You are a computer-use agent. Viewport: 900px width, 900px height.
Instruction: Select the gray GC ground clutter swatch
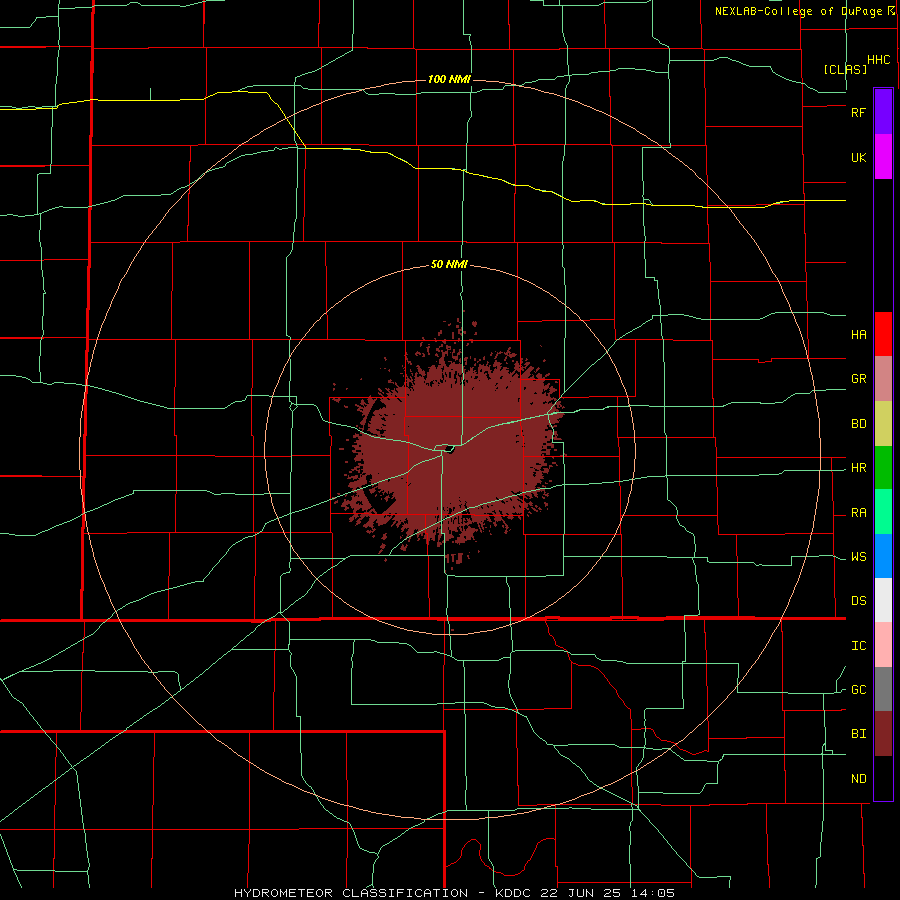point(883,689)
